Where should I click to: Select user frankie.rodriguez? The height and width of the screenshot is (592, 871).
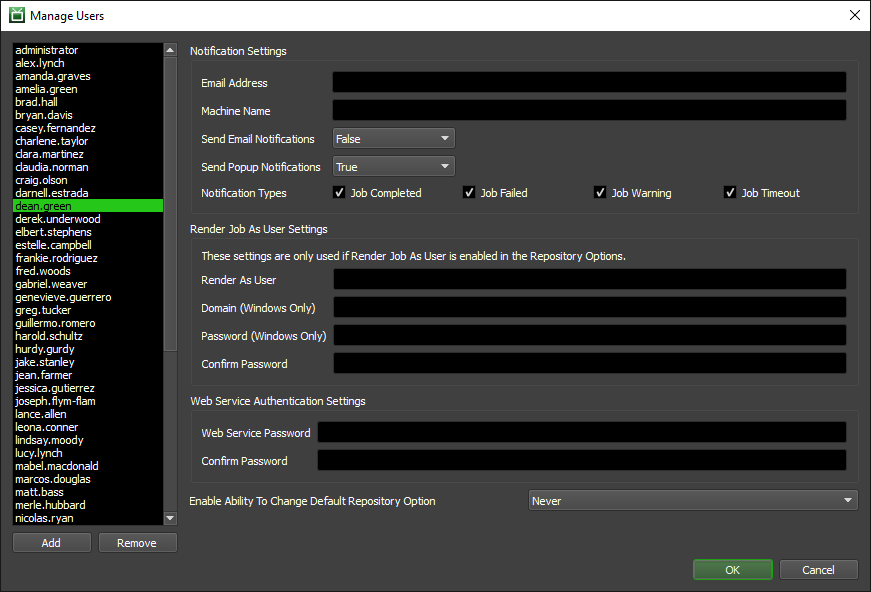point(88,258)
